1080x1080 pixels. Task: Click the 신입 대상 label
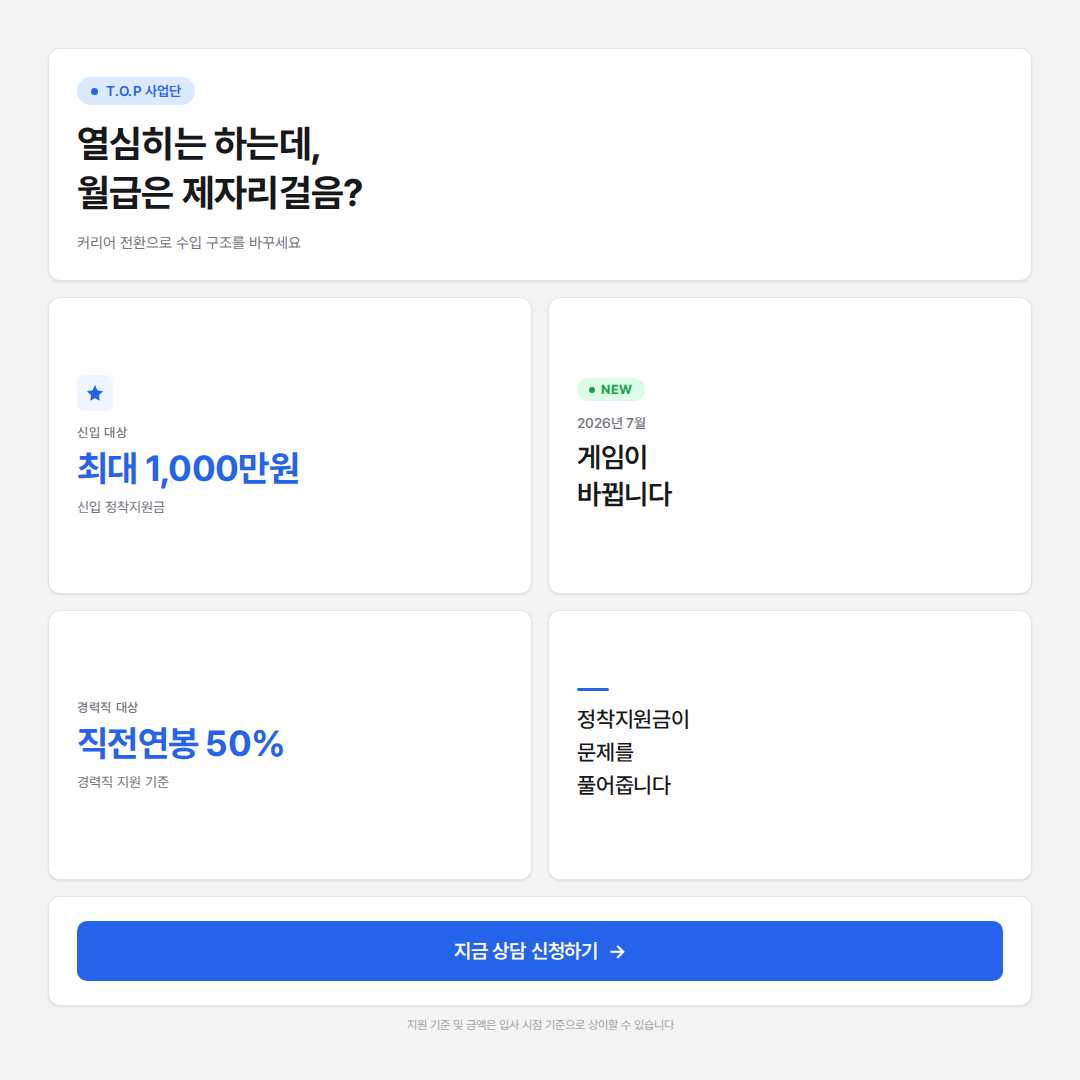click(102, 432)
